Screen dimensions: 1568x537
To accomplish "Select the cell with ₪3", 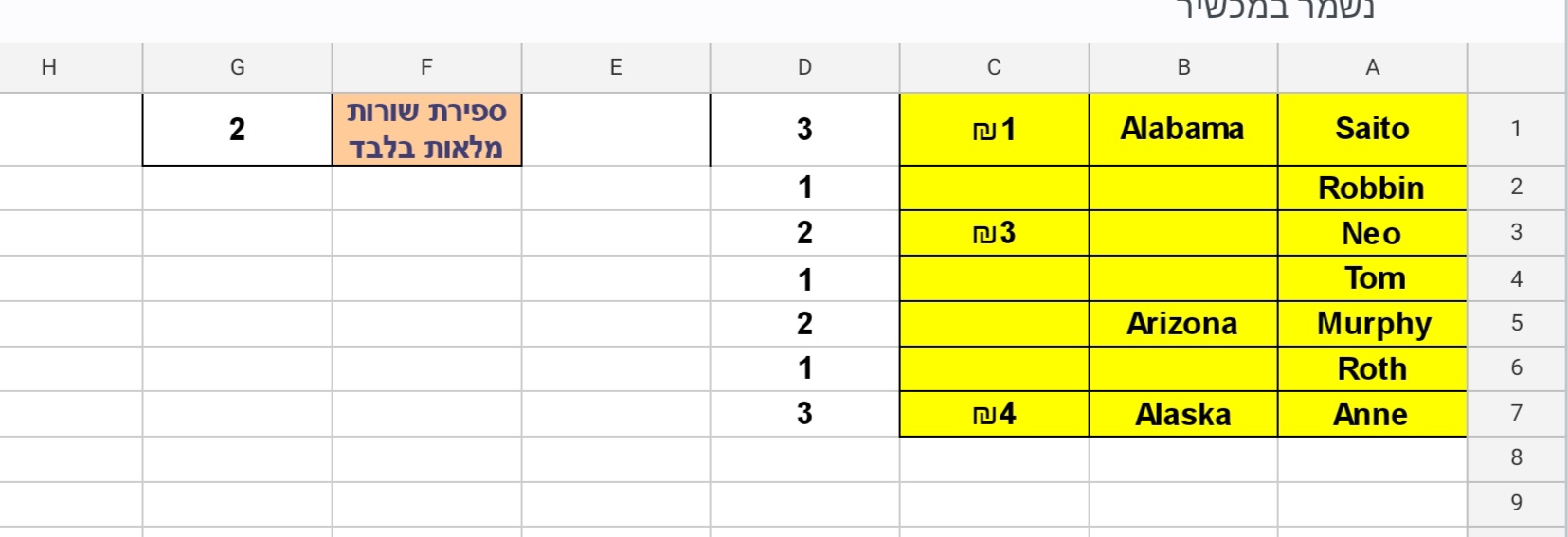I will click(x=994, y=233).
